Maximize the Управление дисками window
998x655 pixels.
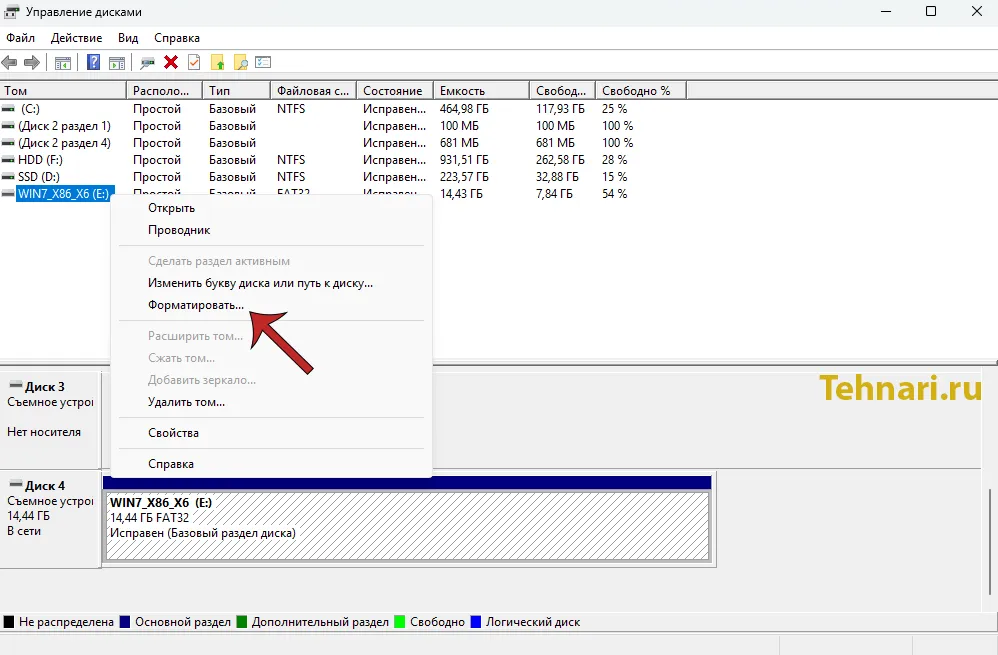tap(931, 11)
